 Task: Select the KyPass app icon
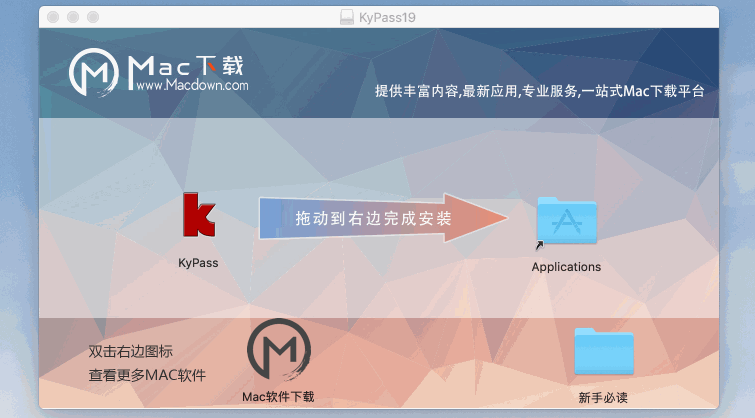pos(199,215)
